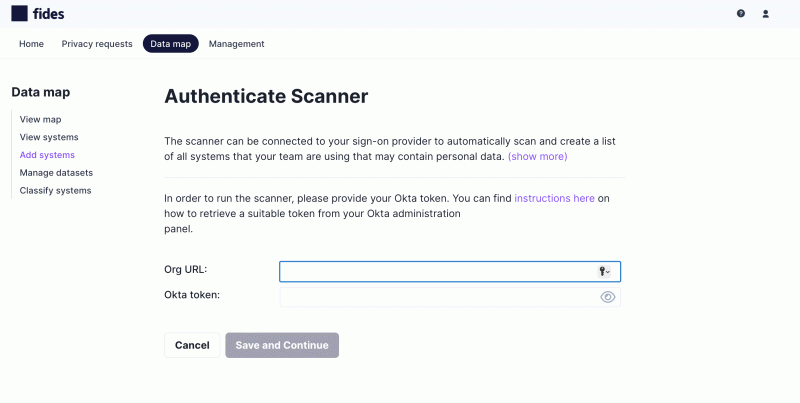The width and height of the screenshot is (800, 403).
Task: Go to the Home tab
Action: click(x=31, y=44)
